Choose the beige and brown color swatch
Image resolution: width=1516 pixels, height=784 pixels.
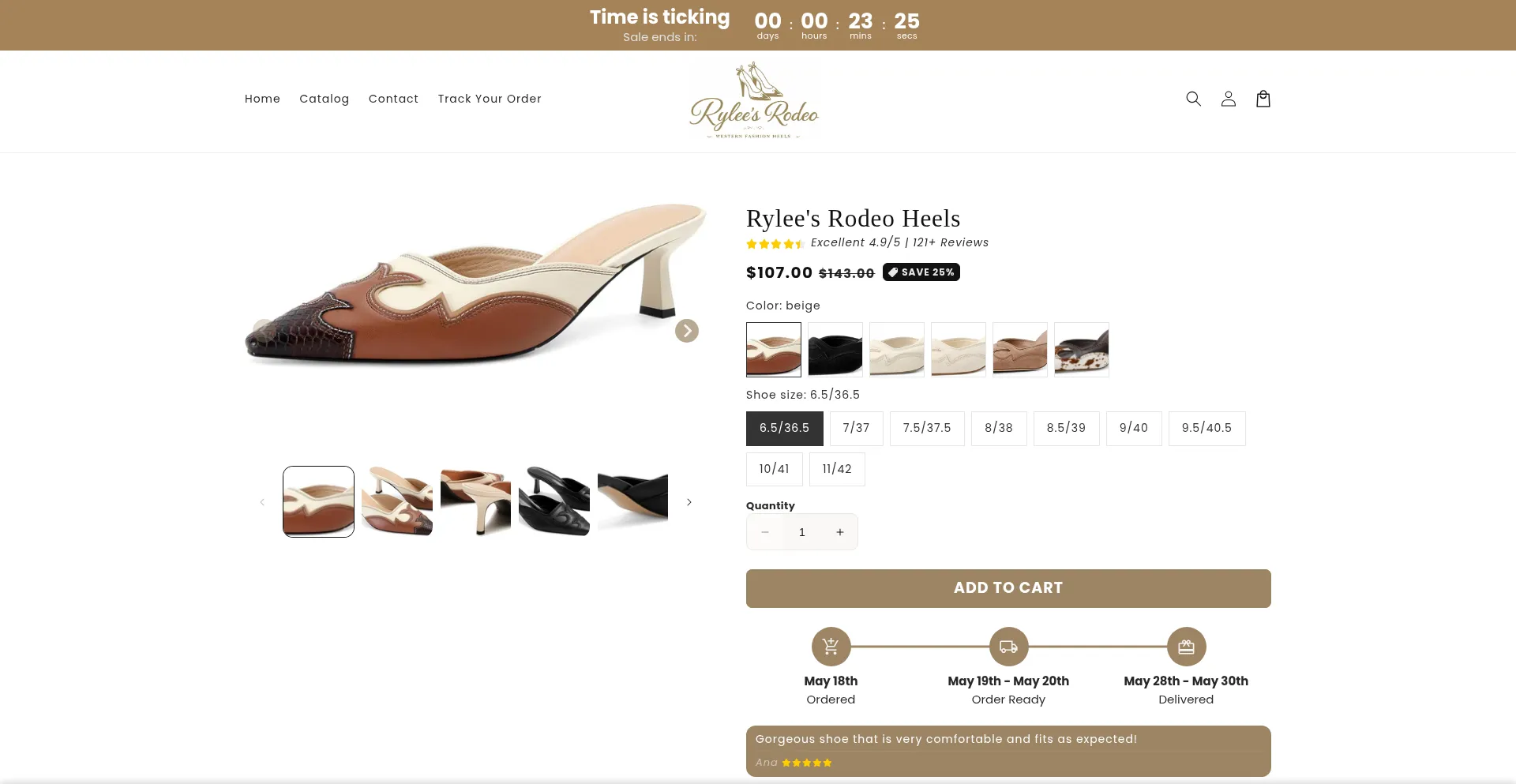click(774, 349)
